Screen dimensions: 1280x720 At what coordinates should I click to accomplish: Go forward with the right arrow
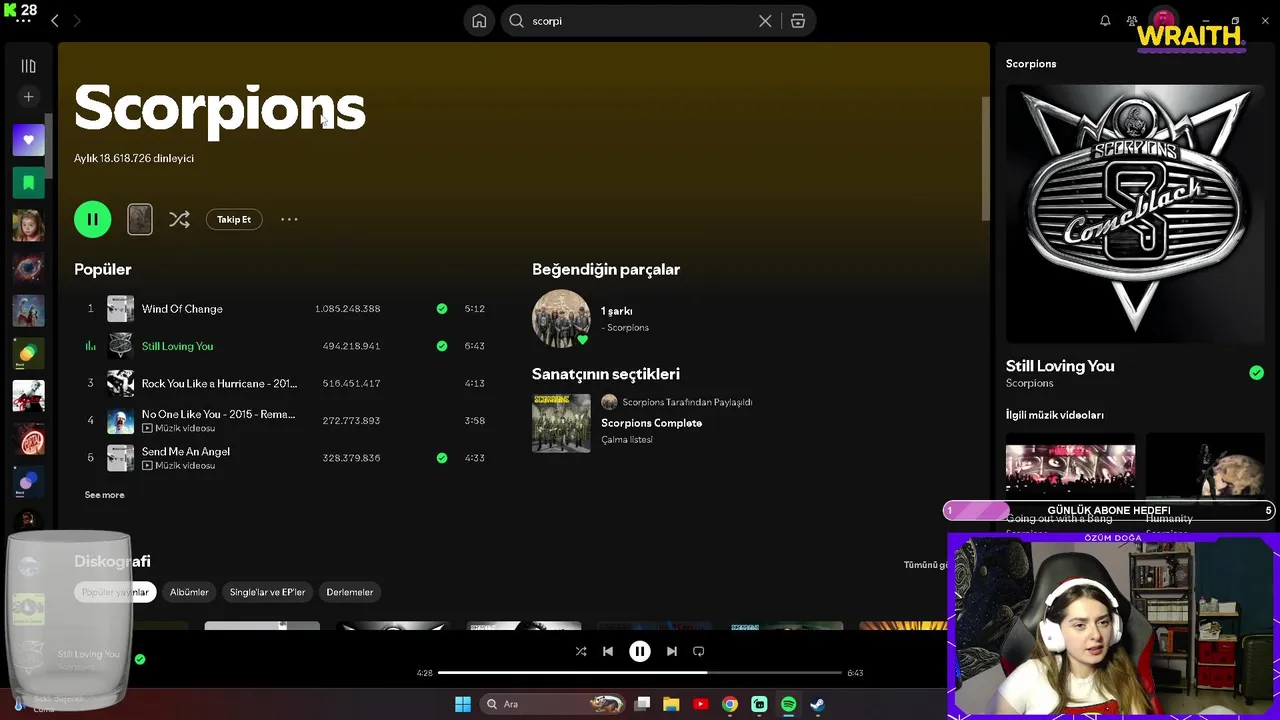[x=77, y=21]
